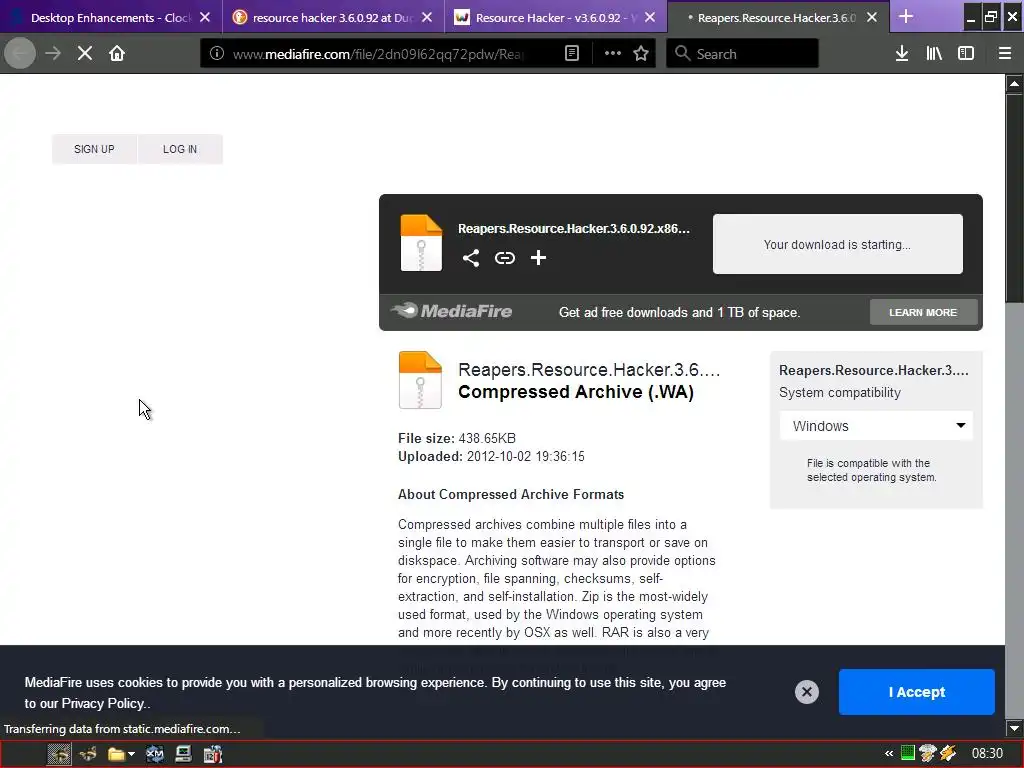Close the Desktop Enhancements tab
1024x768 pixels.
pos(205,18)
